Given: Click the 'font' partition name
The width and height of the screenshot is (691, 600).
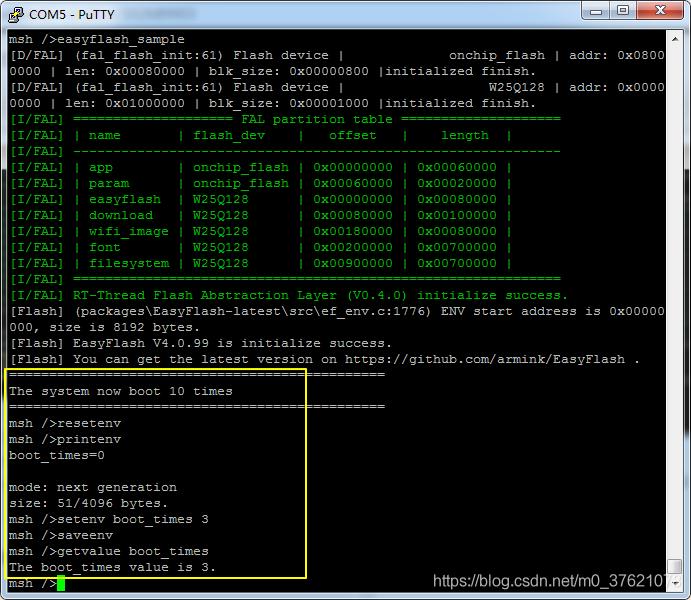Looking at the screenshot, I should 105,248.
